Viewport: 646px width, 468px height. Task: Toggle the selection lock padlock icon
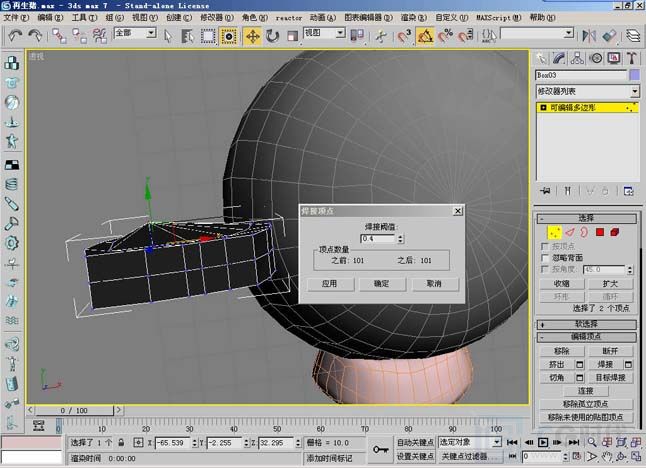[x=121, y=442]
